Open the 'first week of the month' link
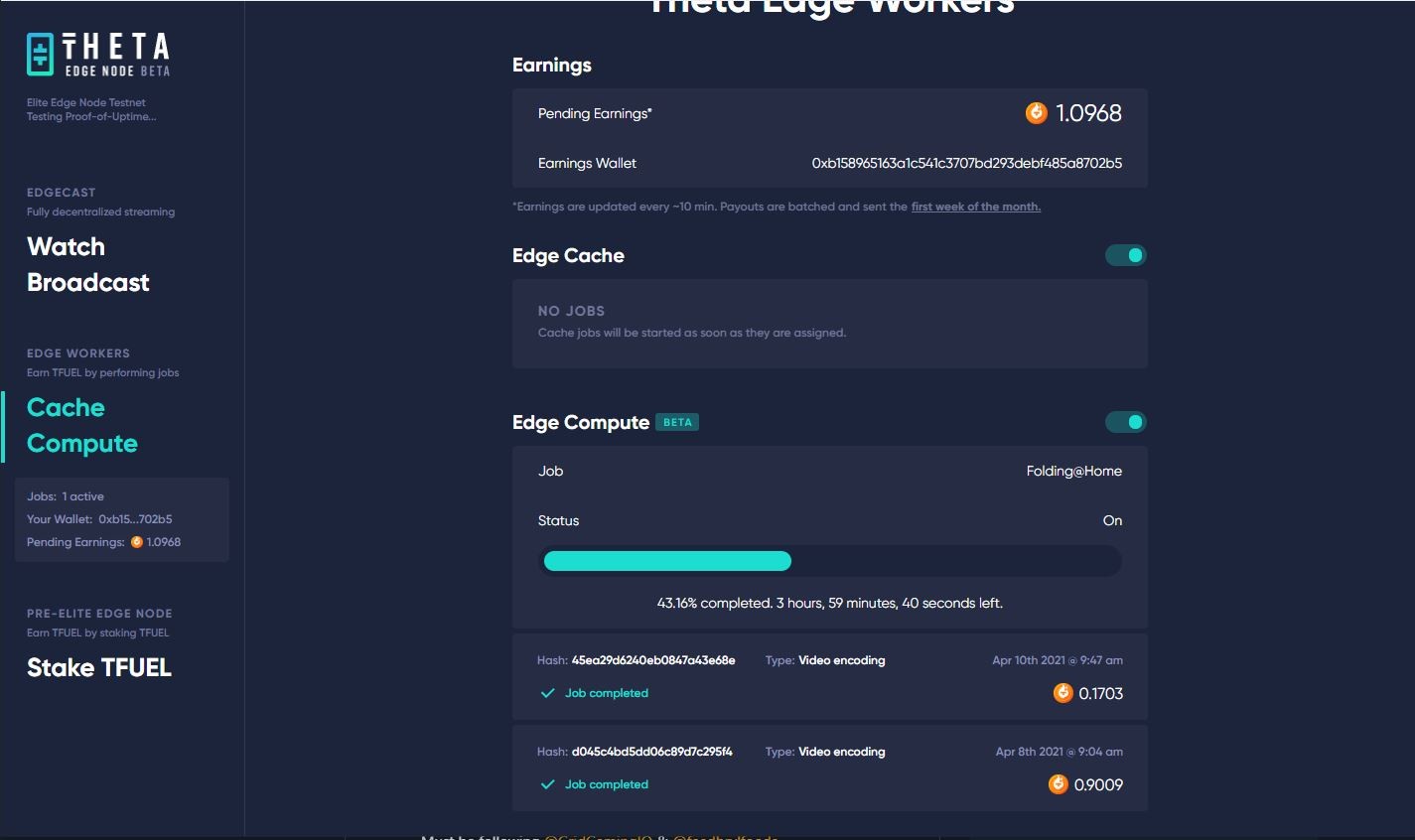The height and width of the screenshot is (840, 1415). (x=976, y=207)
